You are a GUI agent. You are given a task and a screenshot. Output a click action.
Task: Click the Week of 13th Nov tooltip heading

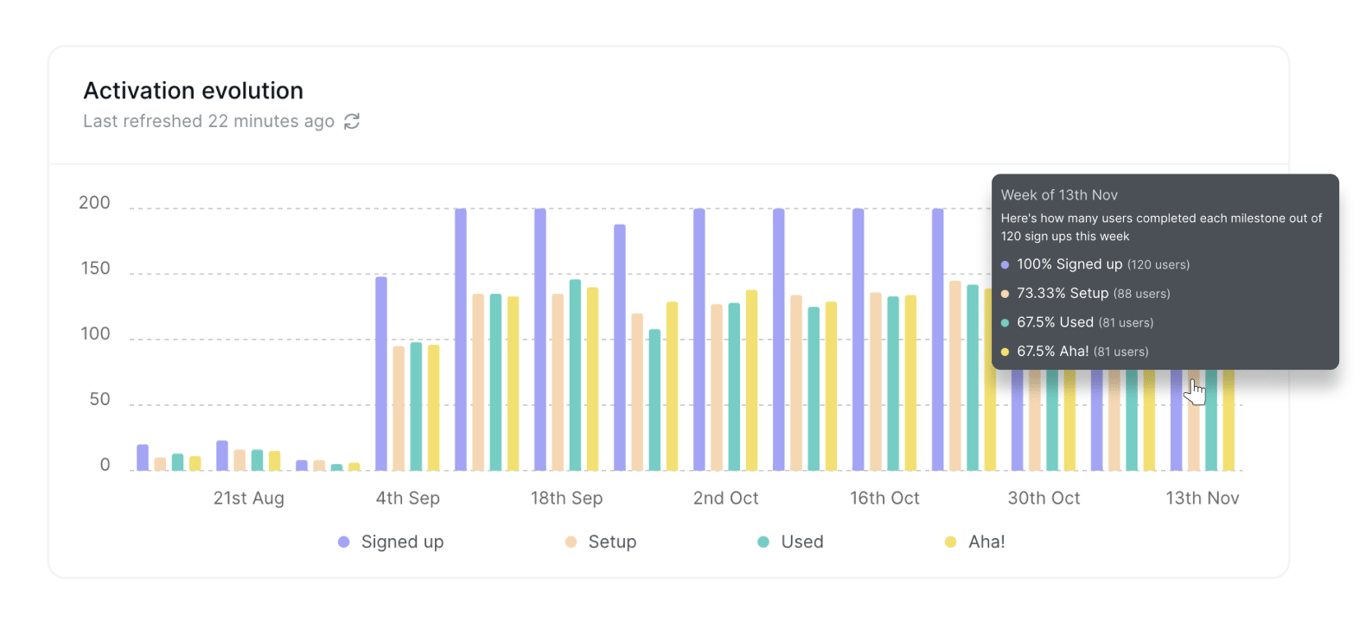pos(1059,195)
